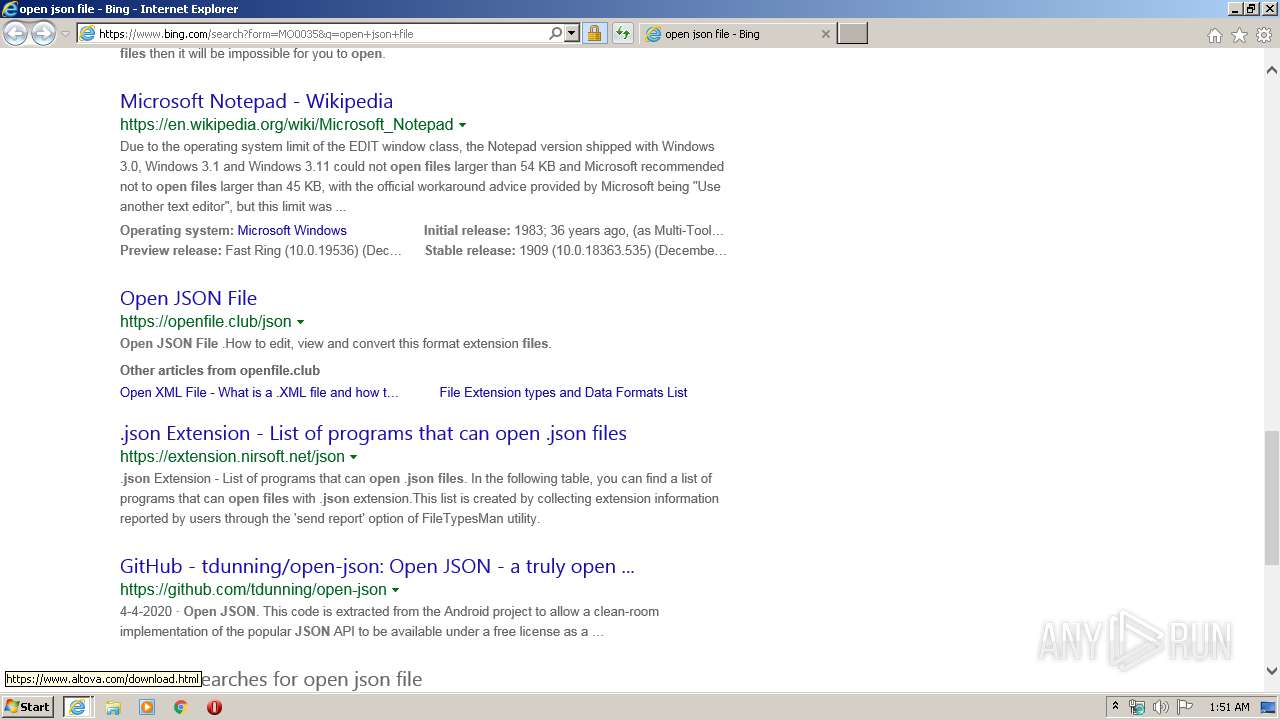Click the network tray icon
The image size is (1280, 720).
coord(1137,707)
